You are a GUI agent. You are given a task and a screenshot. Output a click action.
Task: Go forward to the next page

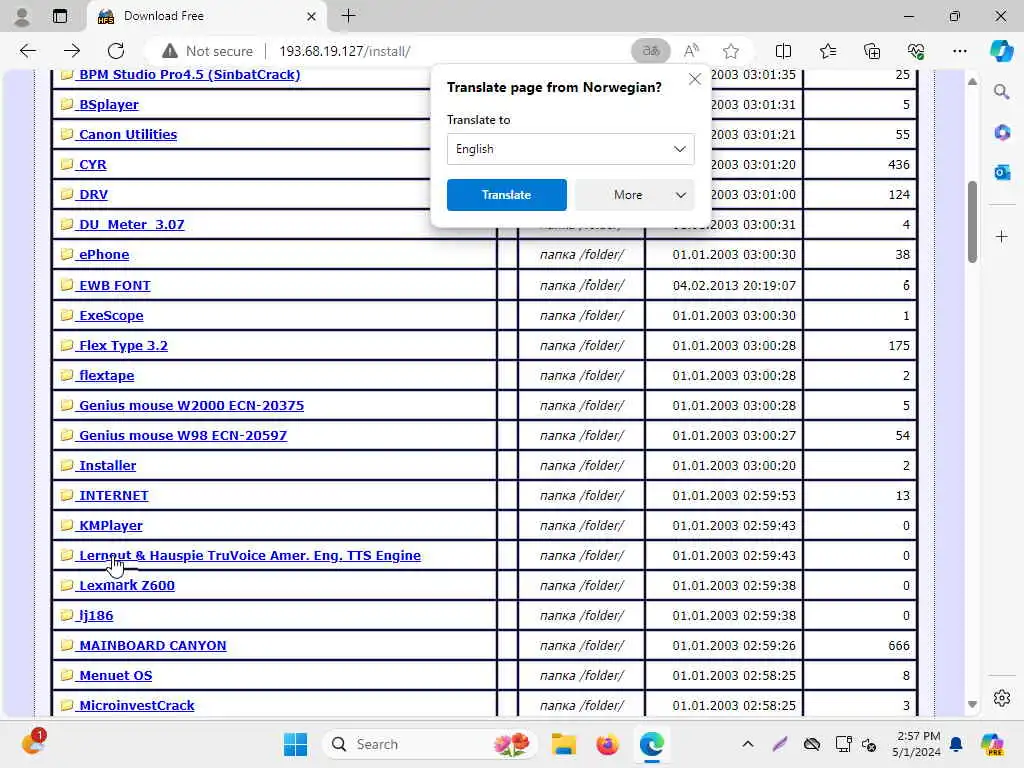click(72, 51)
